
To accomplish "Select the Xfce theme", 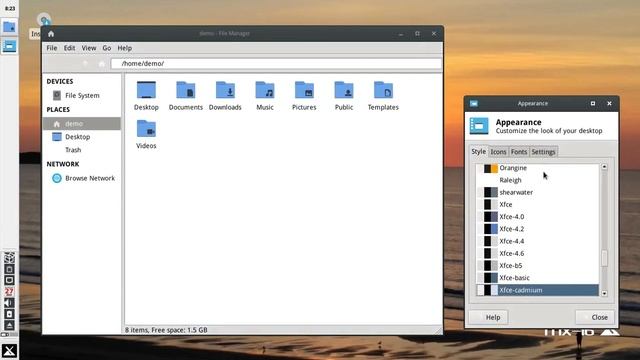I will 537,204.
